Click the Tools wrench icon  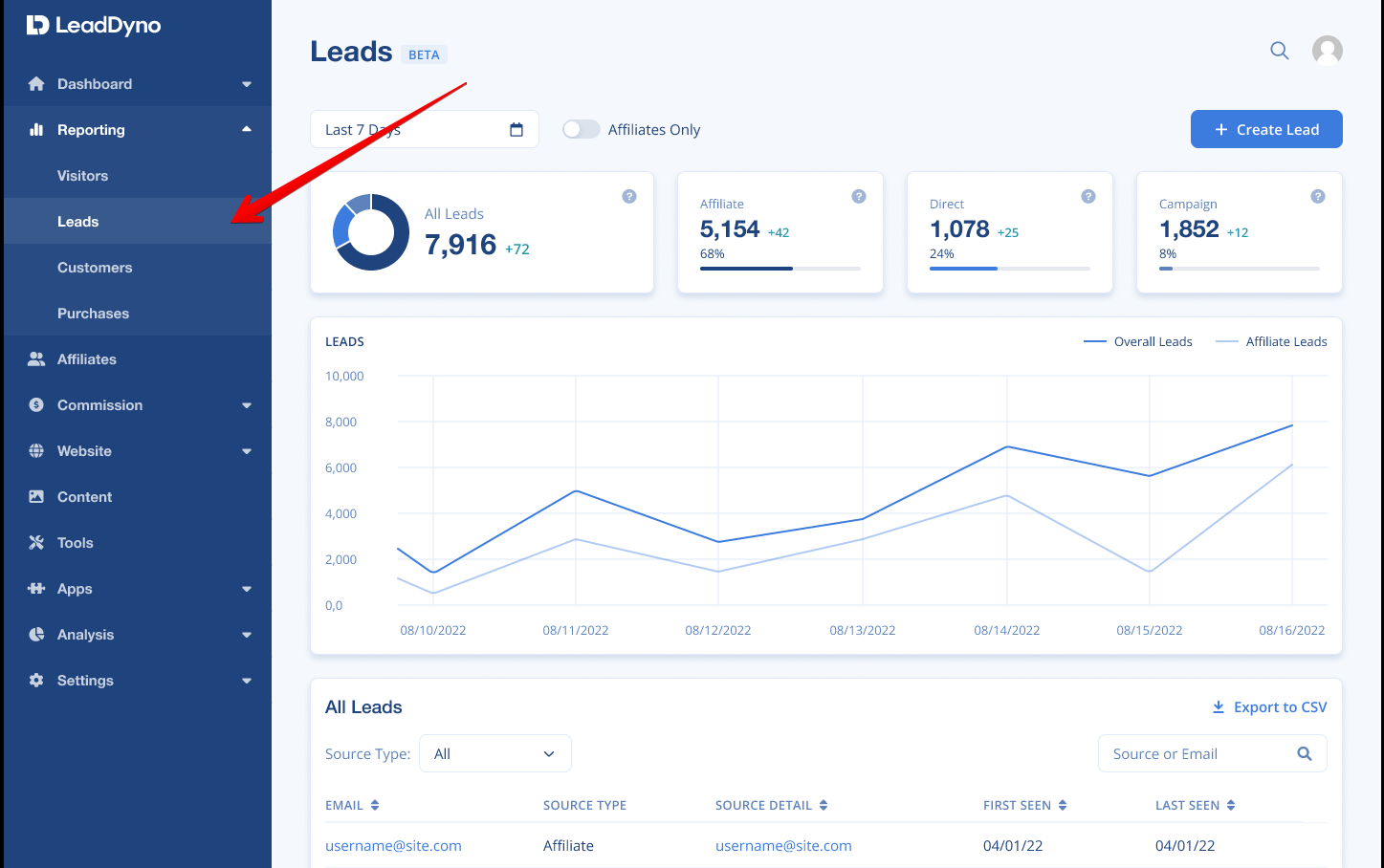coord(36,543)
